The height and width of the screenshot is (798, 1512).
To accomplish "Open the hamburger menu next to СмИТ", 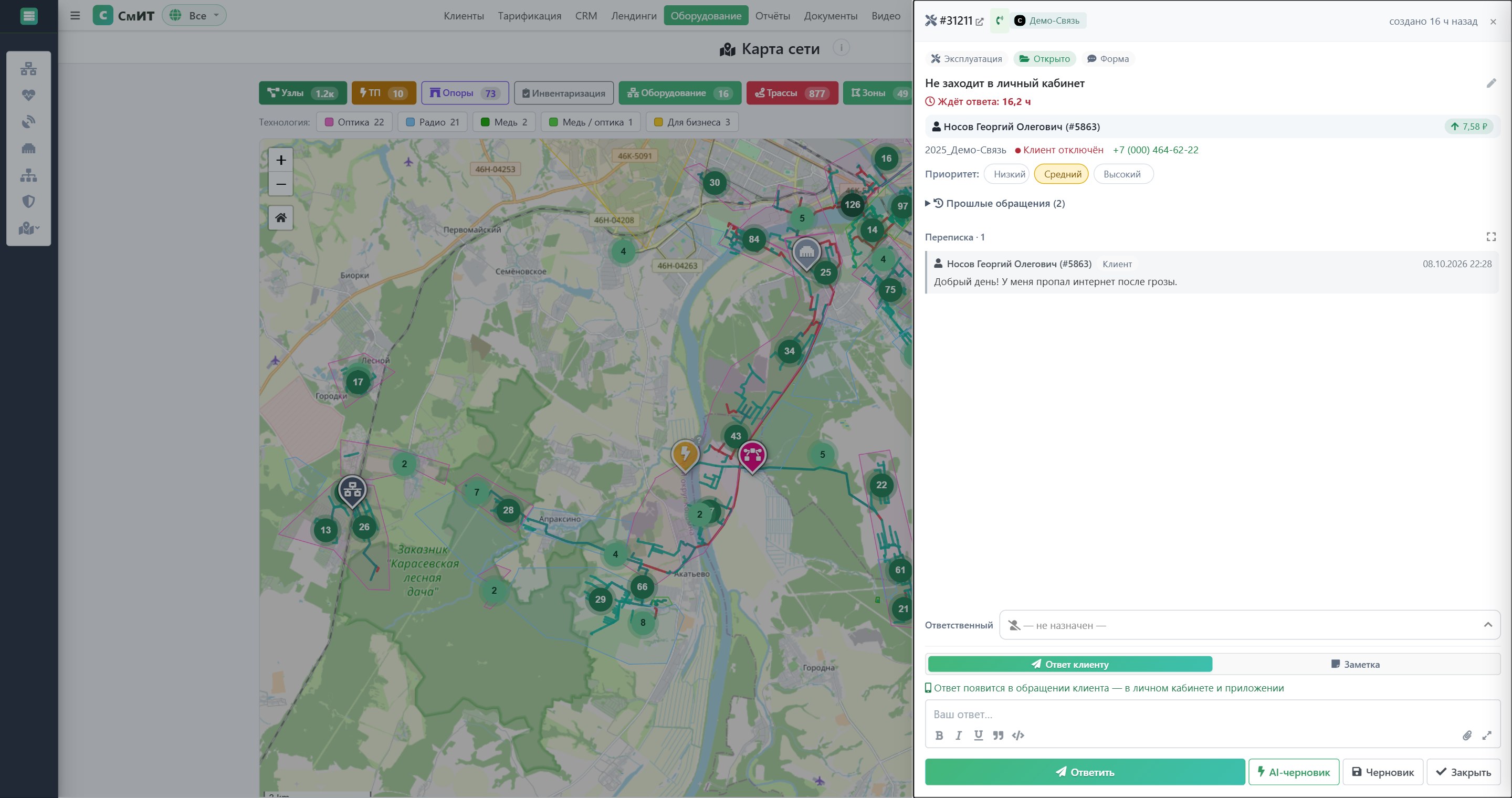I will point(75,15).
